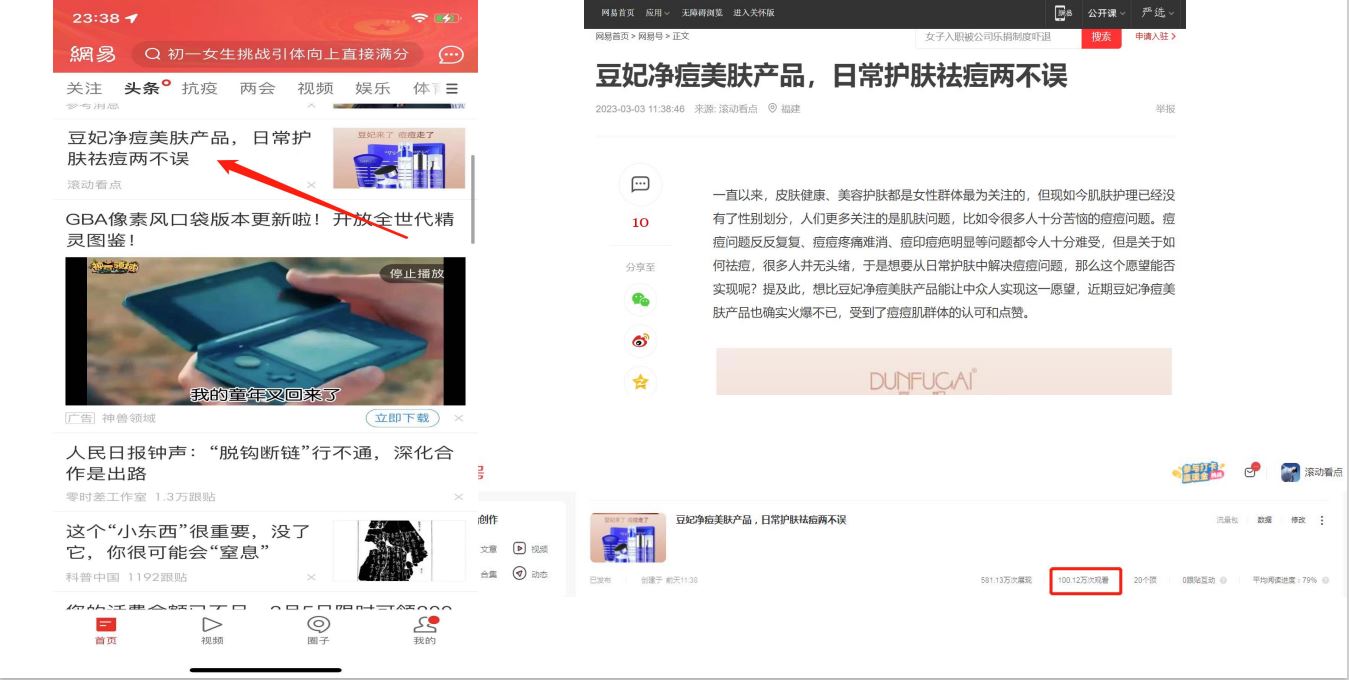
Task: Switch to the 抗疫 tab
Action: coord(201,89)
